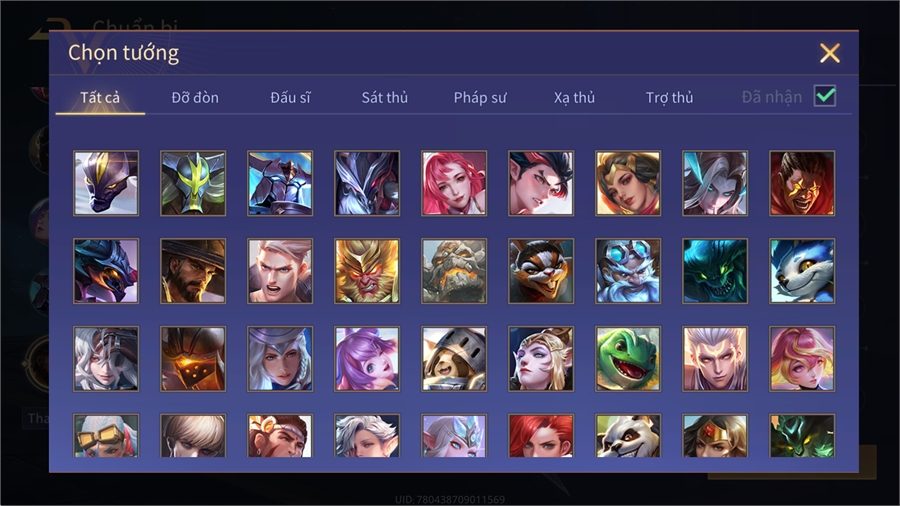The width and height of the screenshot is (900, 506).
Task: Uncheck the Đã nhận checkbox
Action: (825, 96)
